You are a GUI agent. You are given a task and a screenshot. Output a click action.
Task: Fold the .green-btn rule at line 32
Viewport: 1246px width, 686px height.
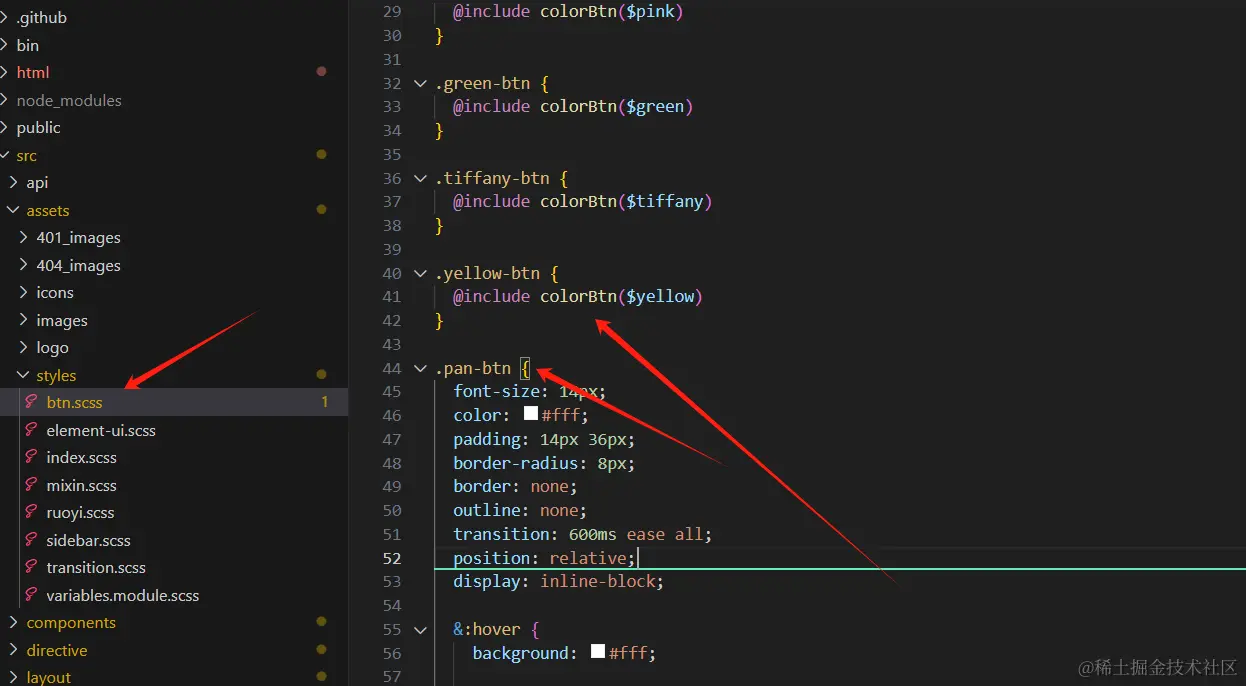pyautogui.click(x=421, y=83)
